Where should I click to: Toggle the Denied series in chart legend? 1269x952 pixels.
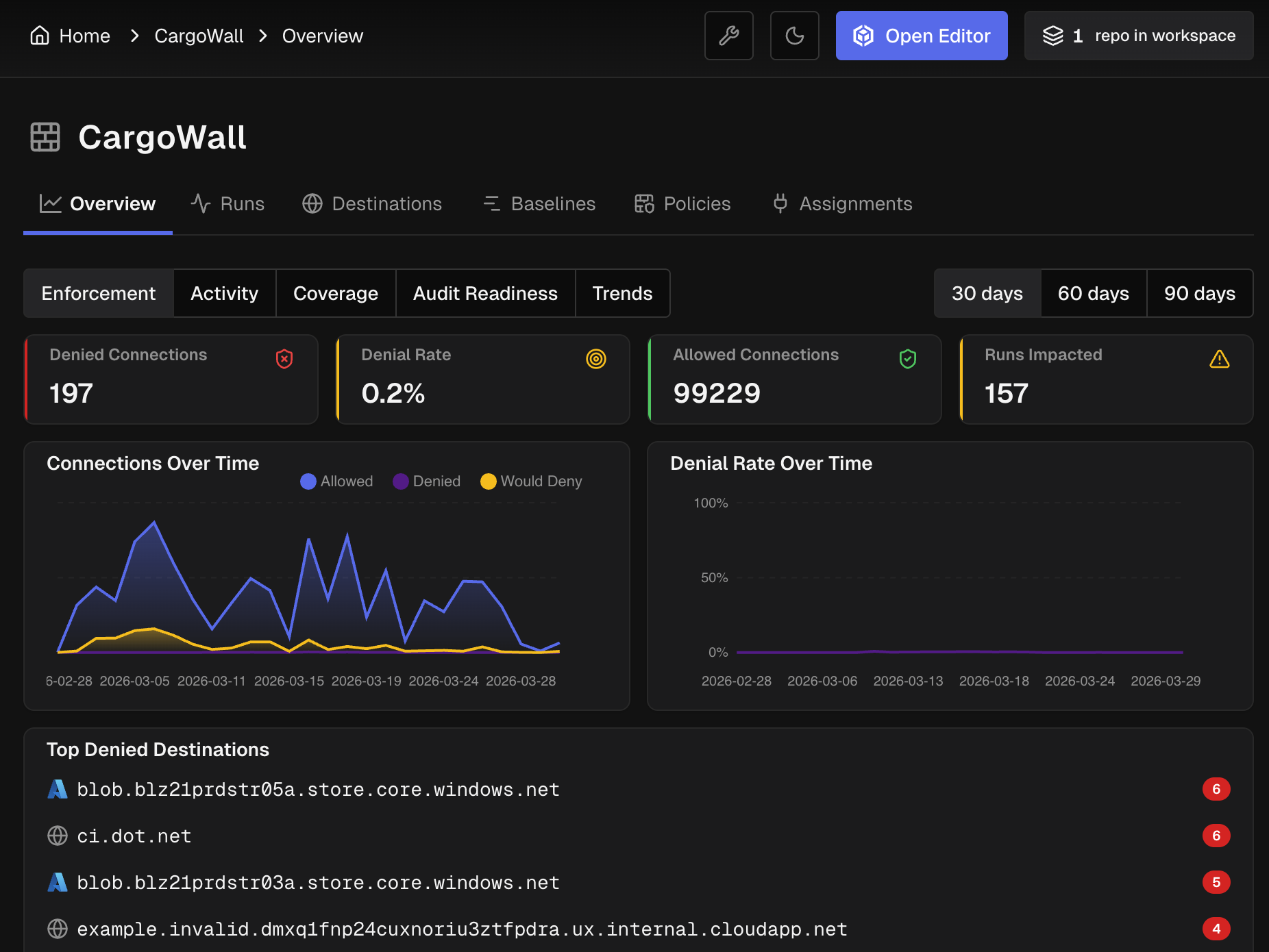426,481
